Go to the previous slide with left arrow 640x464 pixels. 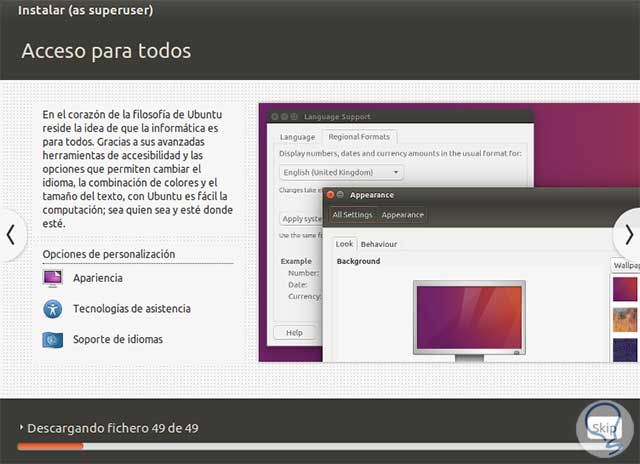coord(11,235)
